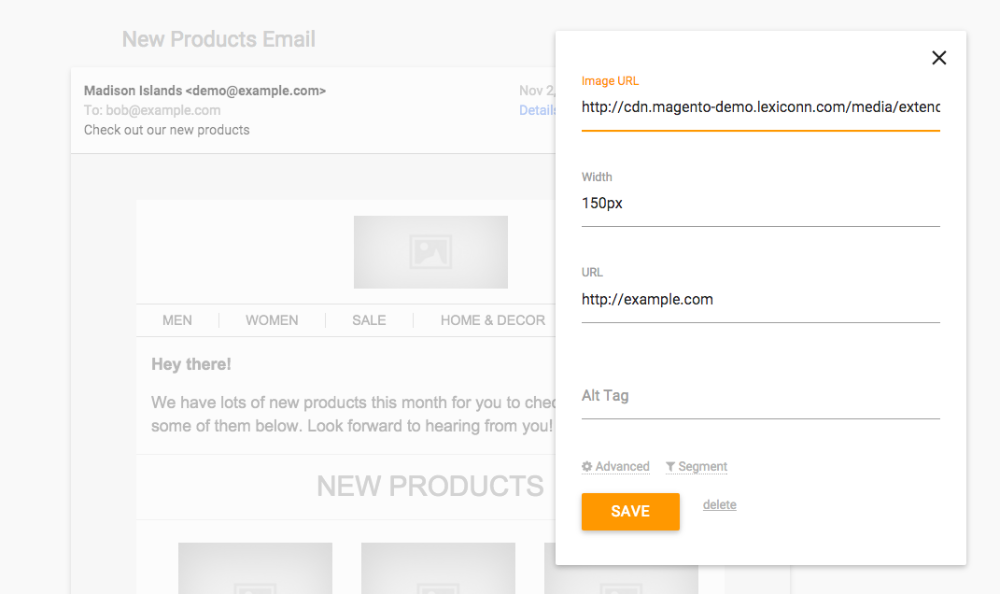Focus the Alt Tag input field
The width and height of the screenshot is (1000, 594).
[760, 396]
